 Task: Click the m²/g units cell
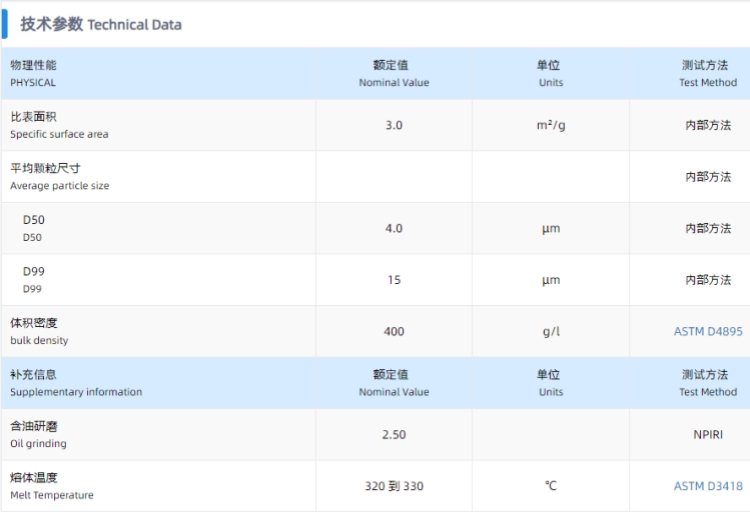(551, 125)
